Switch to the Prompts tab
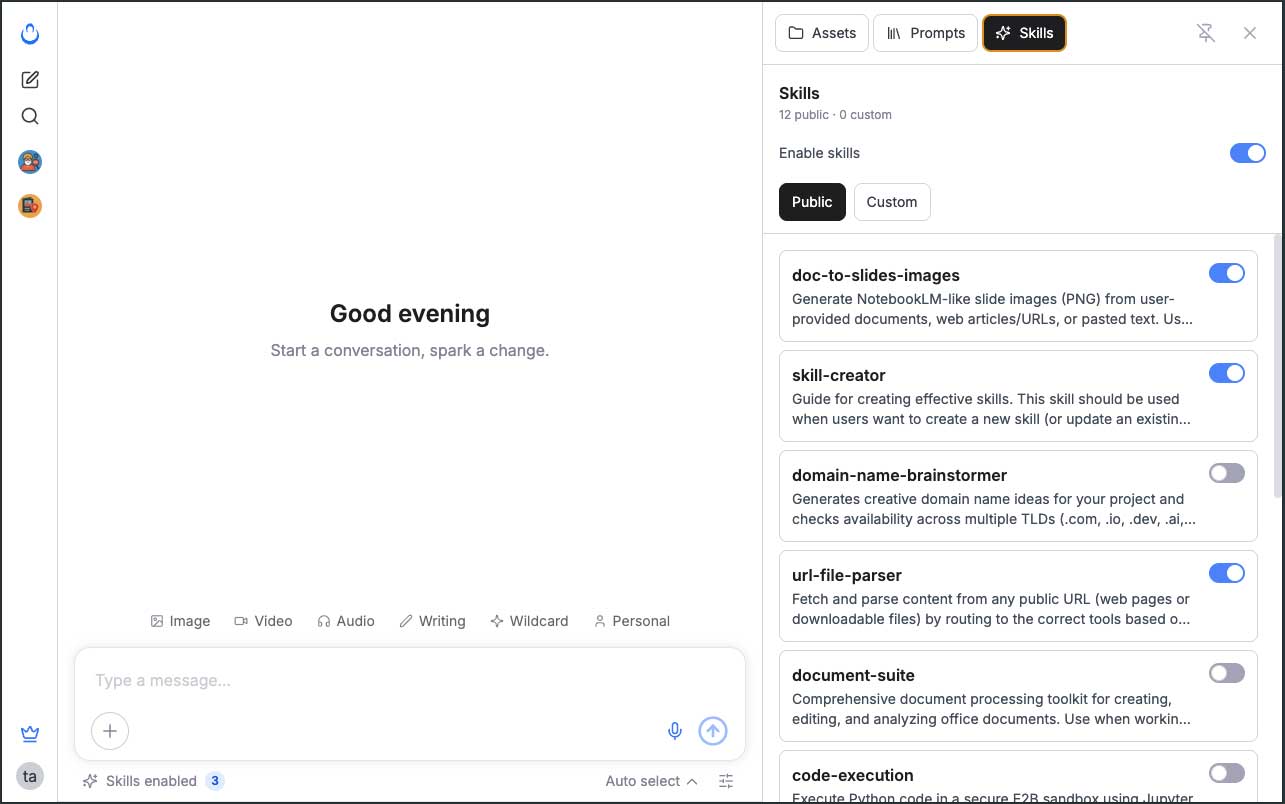Image resolution: width=1285 pixels, height=804 pixels. tap(925, 33)
